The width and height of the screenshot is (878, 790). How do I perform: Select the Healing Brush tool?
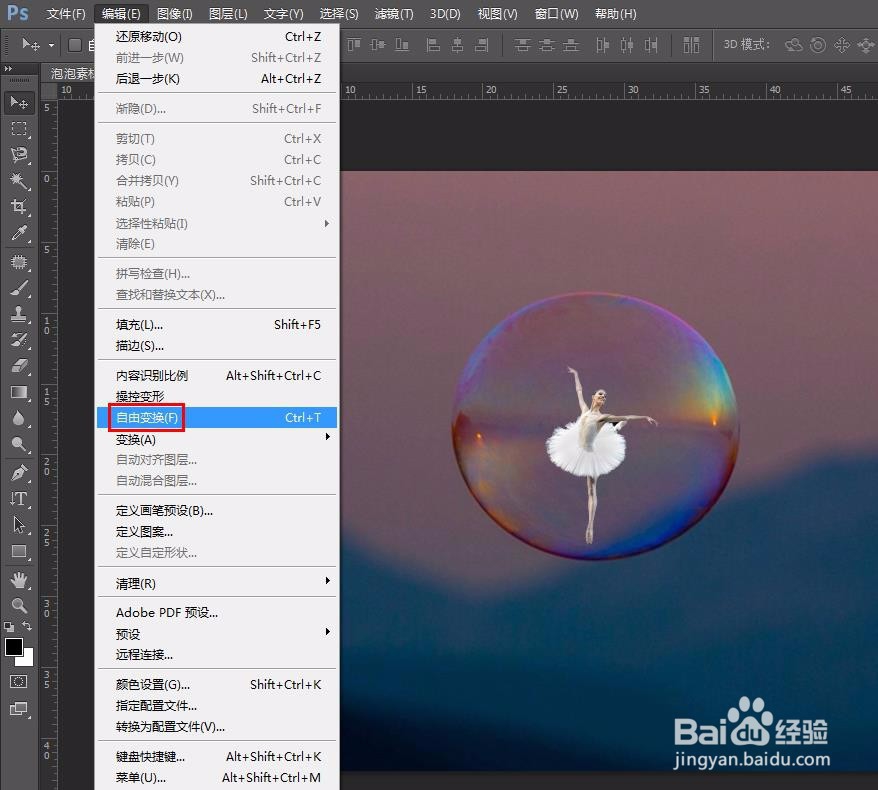(x=19, y=262)
